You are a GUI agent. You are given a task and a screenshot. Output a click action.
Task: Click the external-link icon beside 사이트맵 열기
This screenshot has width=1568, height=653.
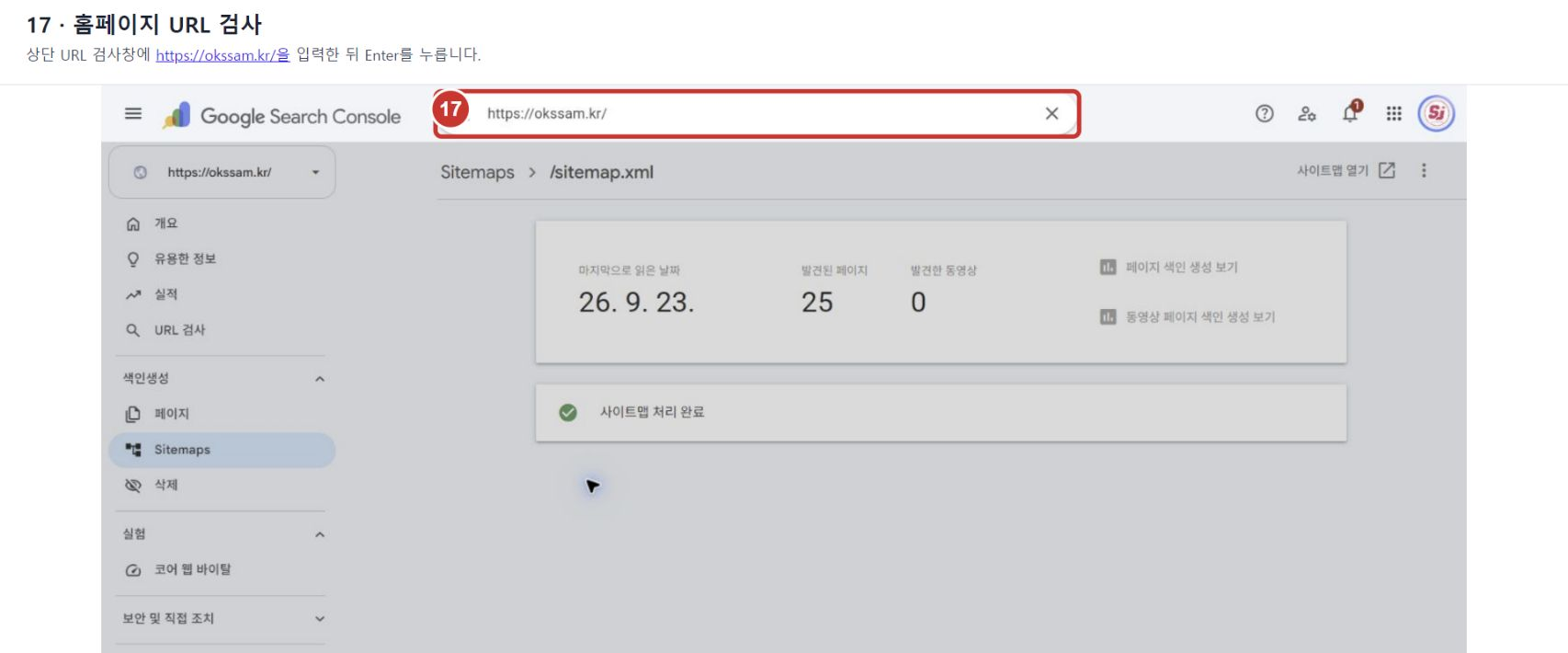coord(1387,170)
